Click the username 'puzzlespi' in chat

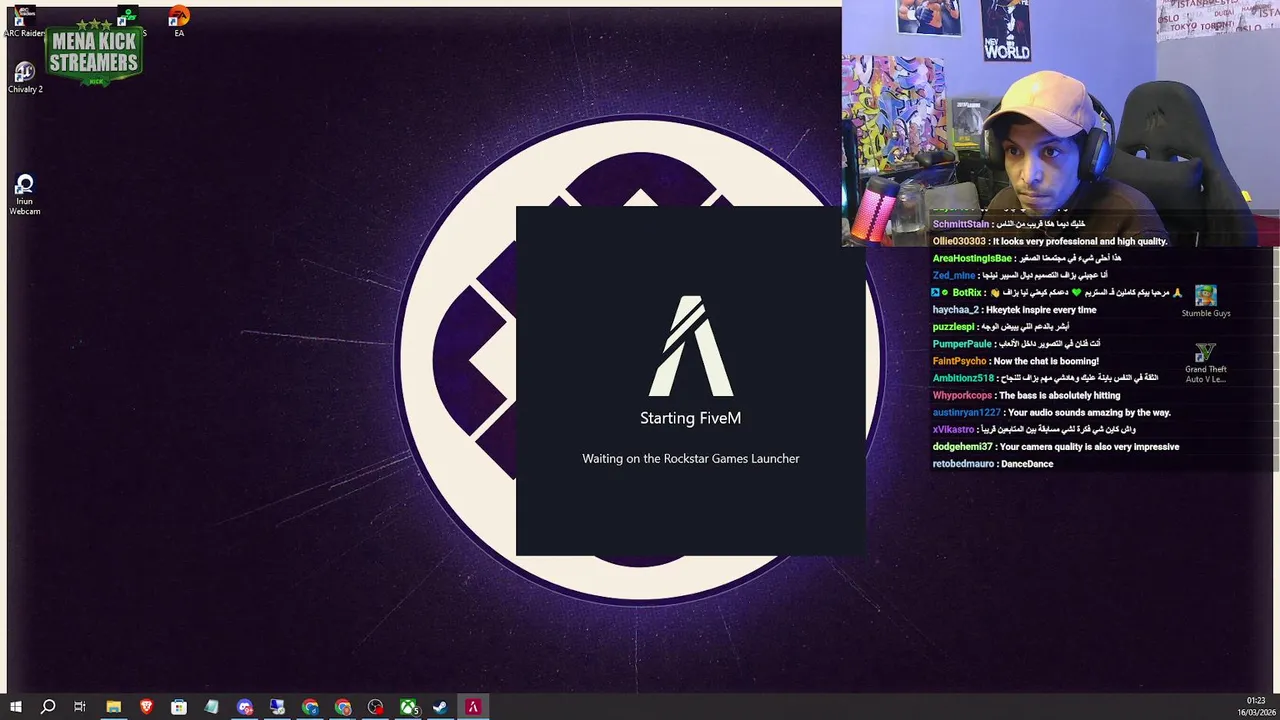point(953,327)
